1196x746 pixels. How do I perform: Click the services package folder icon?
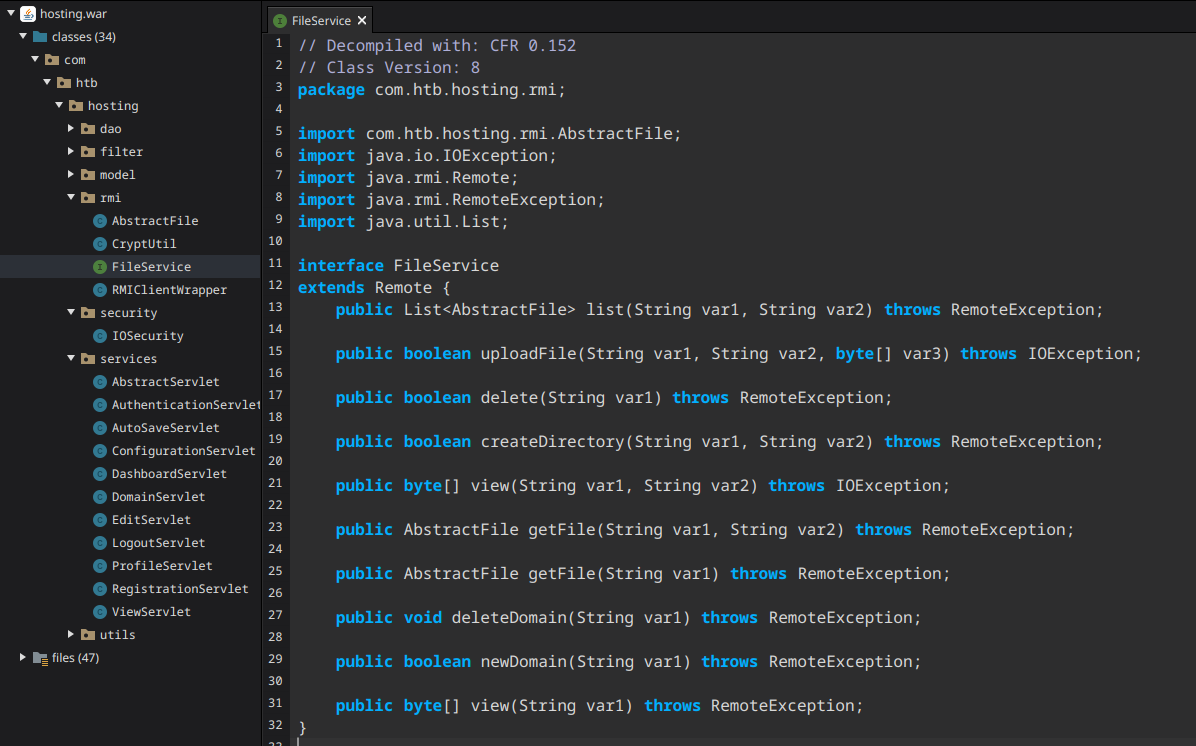click(88, 359)
